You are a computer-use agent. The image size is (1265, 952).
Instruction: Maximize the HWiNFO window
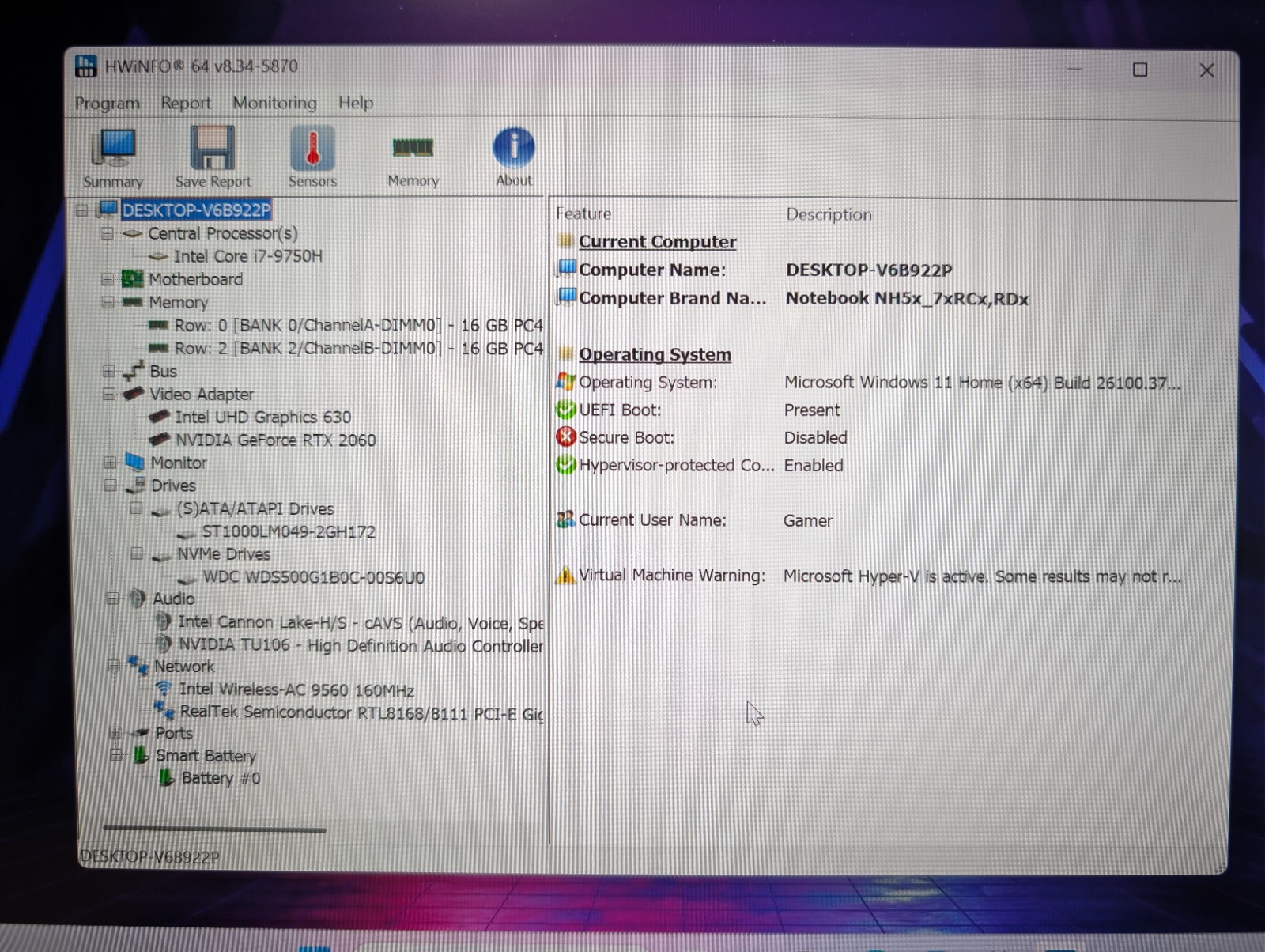point(1140,70)
